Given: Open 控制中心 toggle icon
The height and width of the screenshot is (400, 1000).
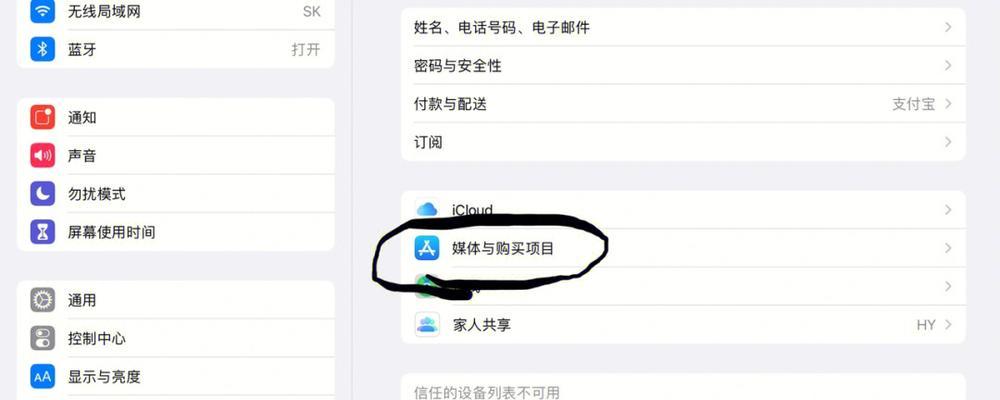Looking at the screenshot, I should coord(43,338).
